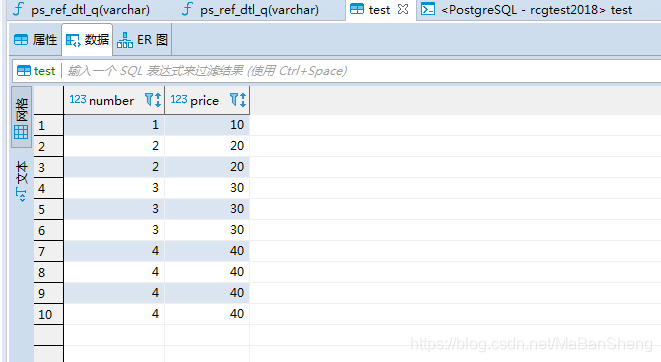Select price cell in row 10
The height and width of the screenshot is (362, 661).
click(207, 314)
